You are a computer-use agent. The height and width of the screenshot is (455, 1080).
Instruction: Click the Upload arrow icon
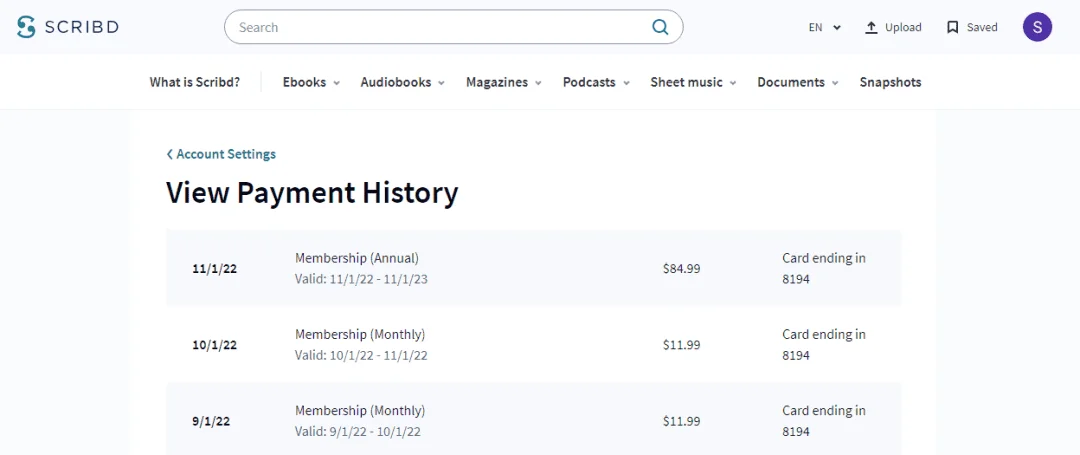871,28
